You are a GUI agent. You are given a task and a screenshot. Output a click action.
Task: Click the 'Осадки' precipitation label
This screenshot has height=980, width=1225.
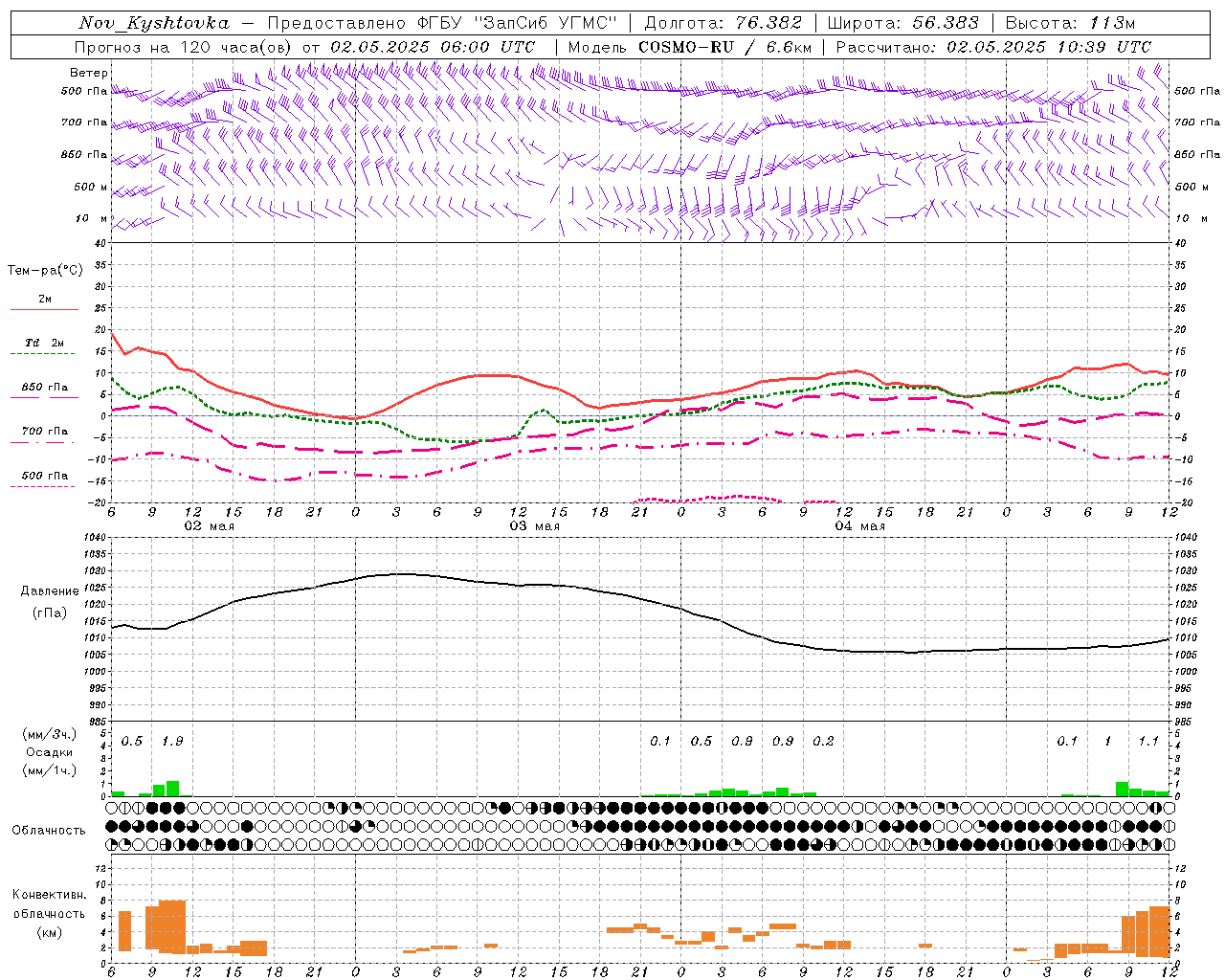click(x=49, y=752)
